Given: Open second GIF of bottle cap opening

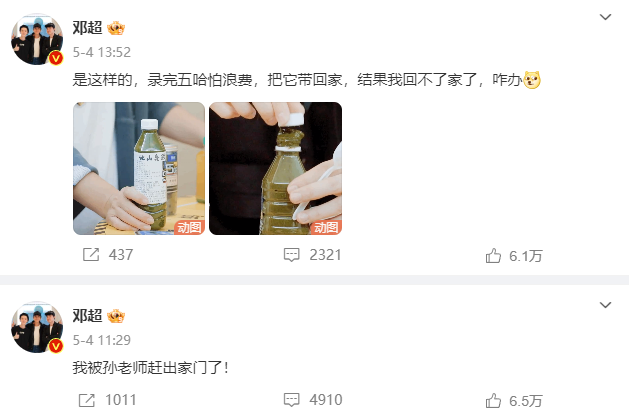Looking at the screenshot, I should [276, 168].
